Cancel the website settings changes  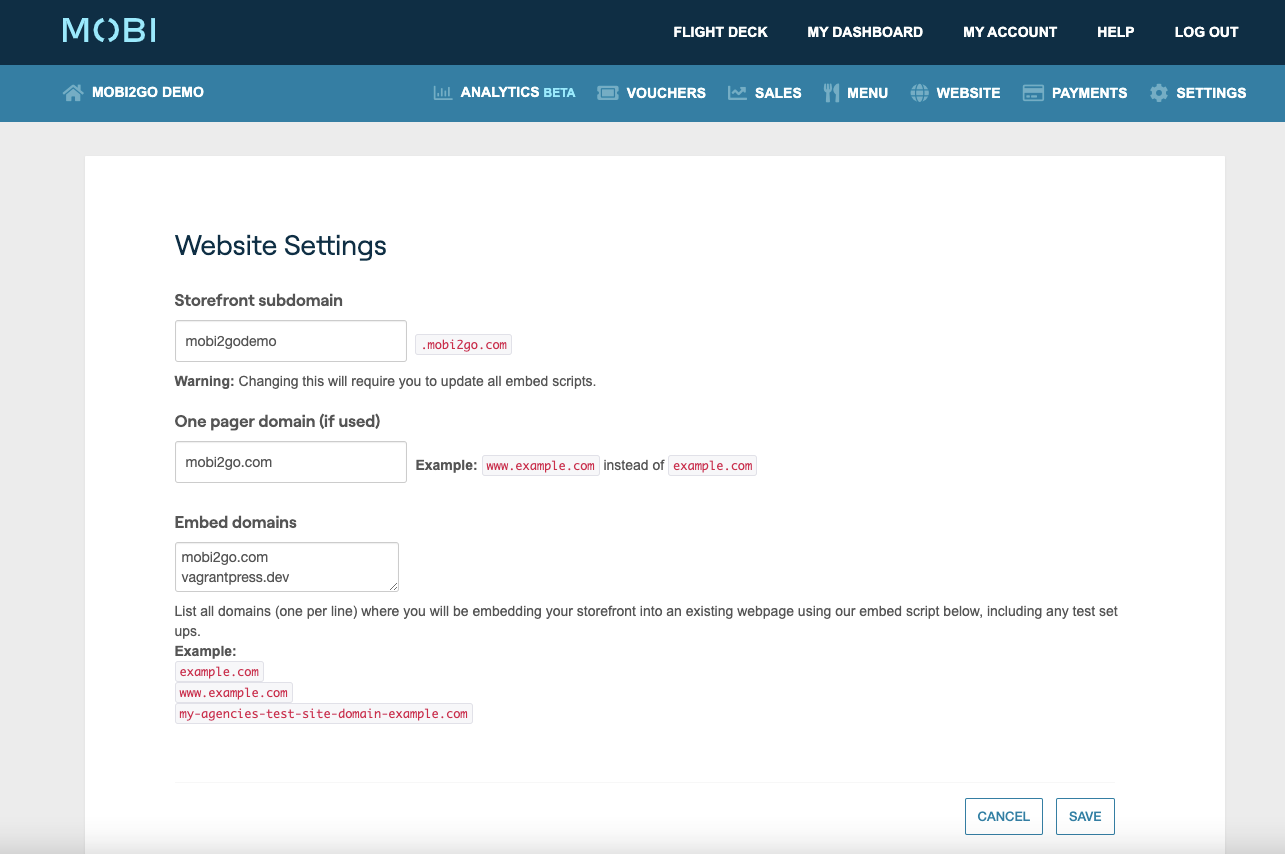pyautogui.click(x=1003, y=816)
